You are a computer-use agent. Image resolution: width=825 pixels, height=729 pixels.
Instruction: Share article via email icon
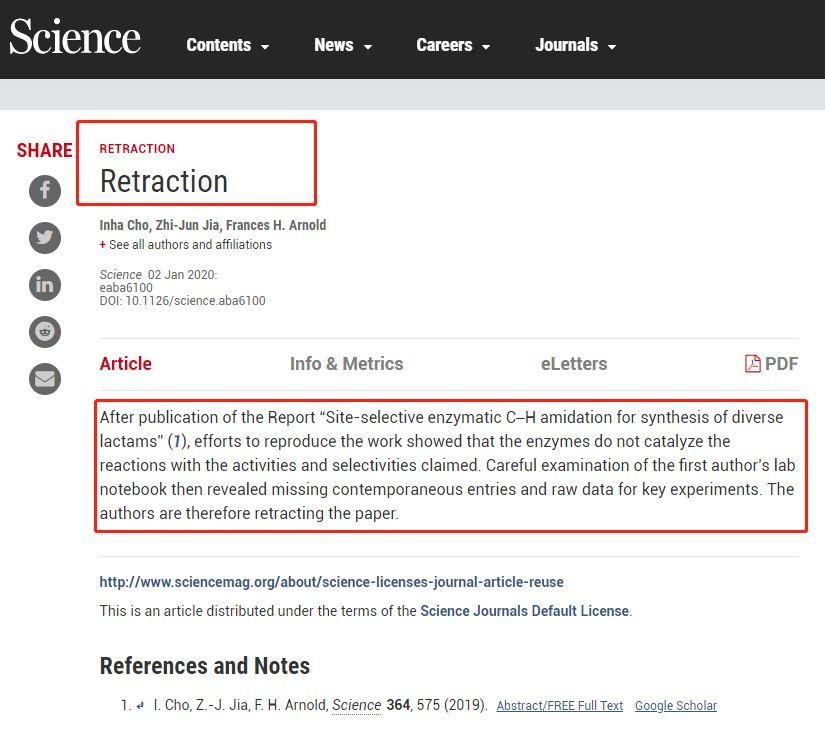[45, 379]
